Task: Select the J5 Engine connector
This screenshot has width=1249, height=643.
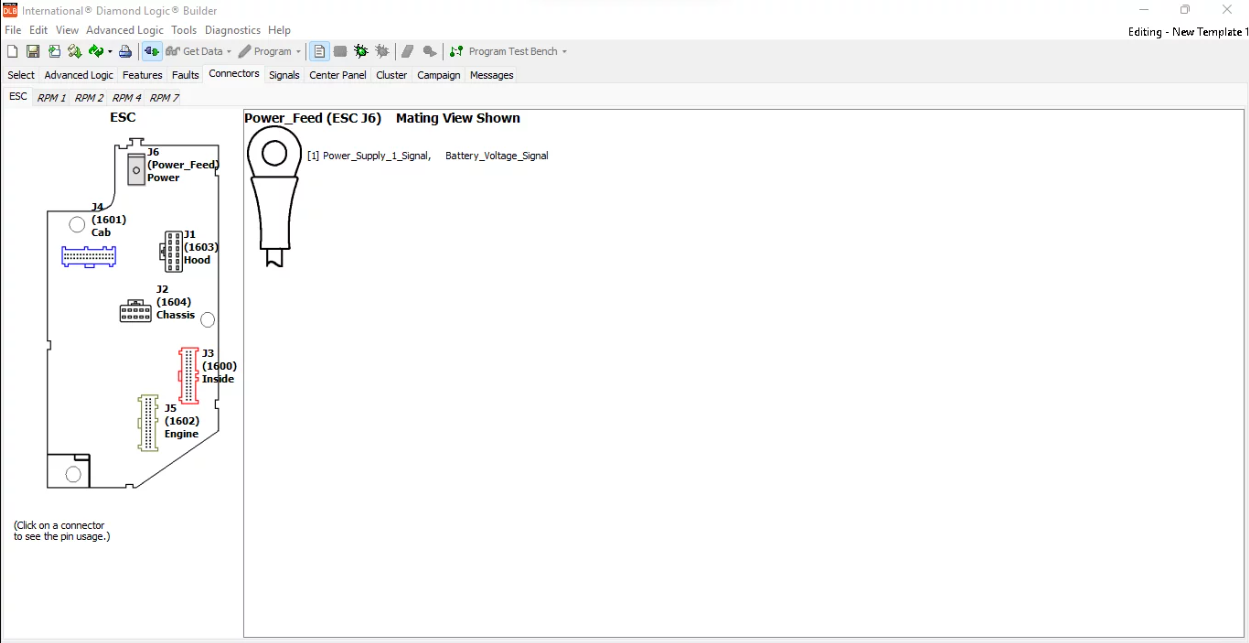Action: [x=149, y=422]
